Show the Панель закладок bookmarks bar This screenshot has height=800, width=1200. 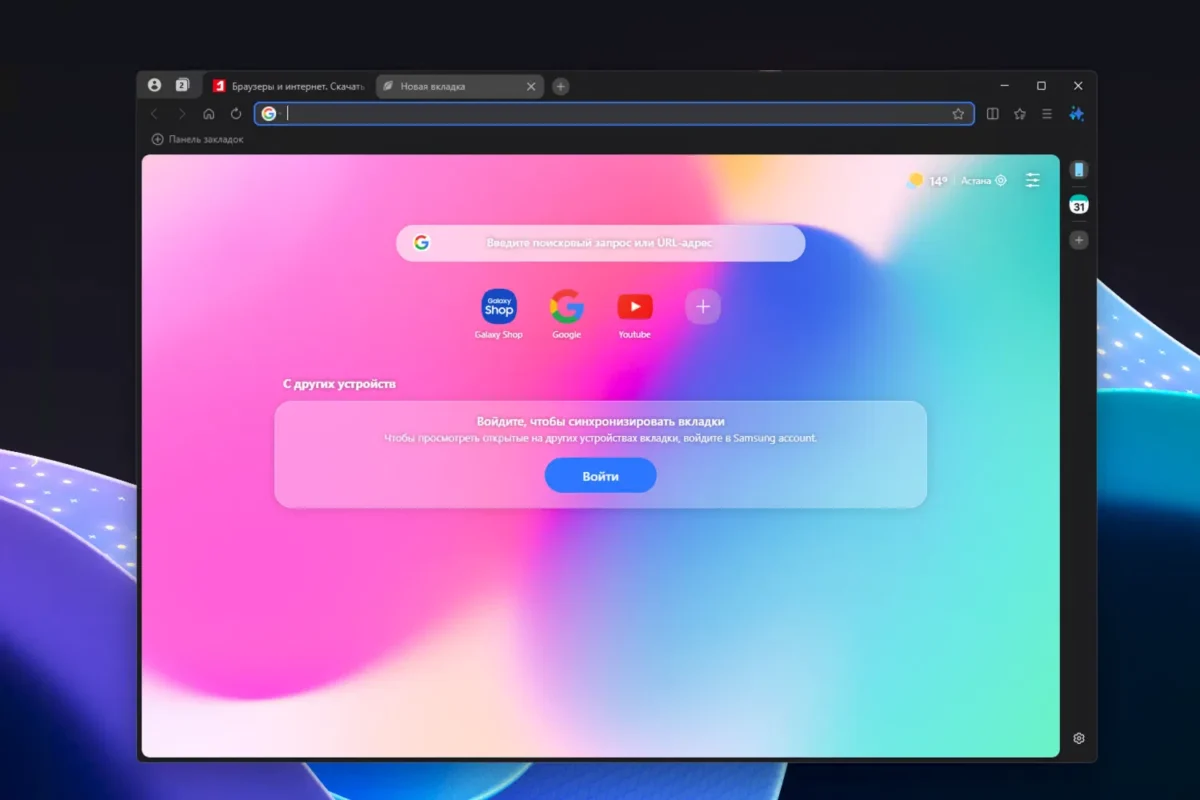coord(197,139)
